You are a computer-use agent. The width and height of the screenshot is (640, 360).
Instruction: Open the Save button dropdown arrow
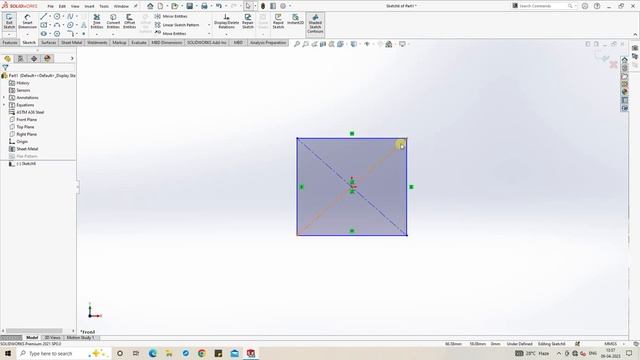pos(196,6)
